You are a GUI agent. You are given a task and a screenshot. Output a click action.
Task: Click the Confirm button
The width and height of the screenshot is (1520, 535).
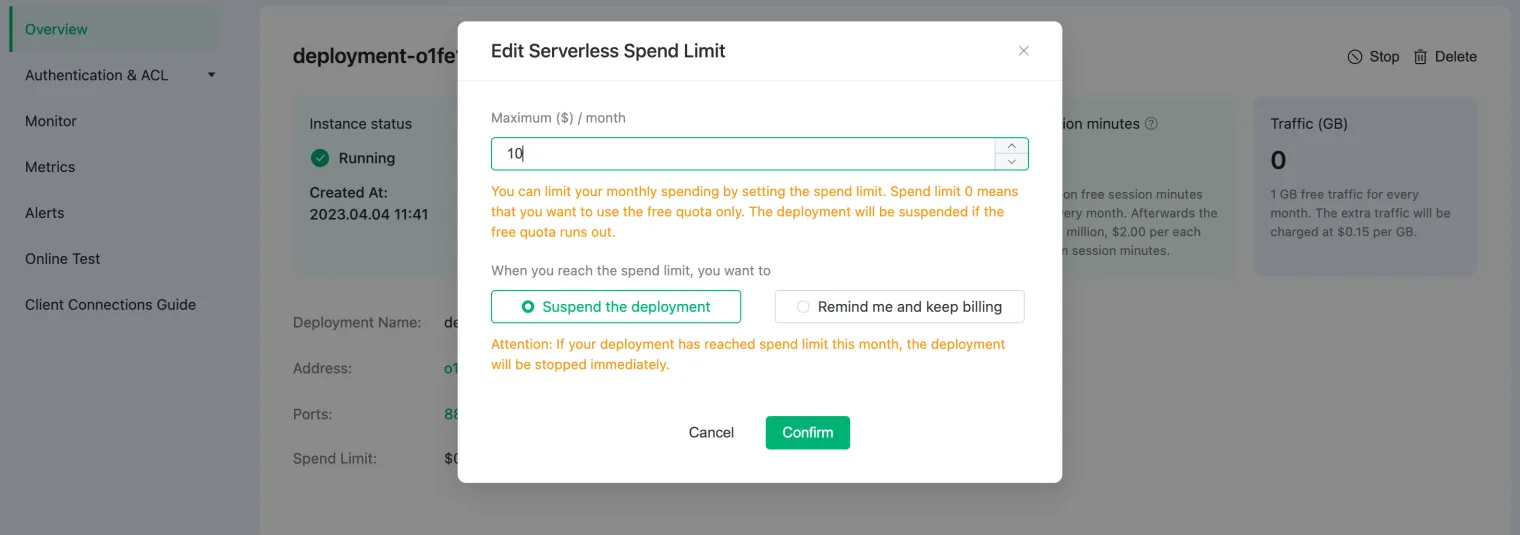click(x=807, y=433)
